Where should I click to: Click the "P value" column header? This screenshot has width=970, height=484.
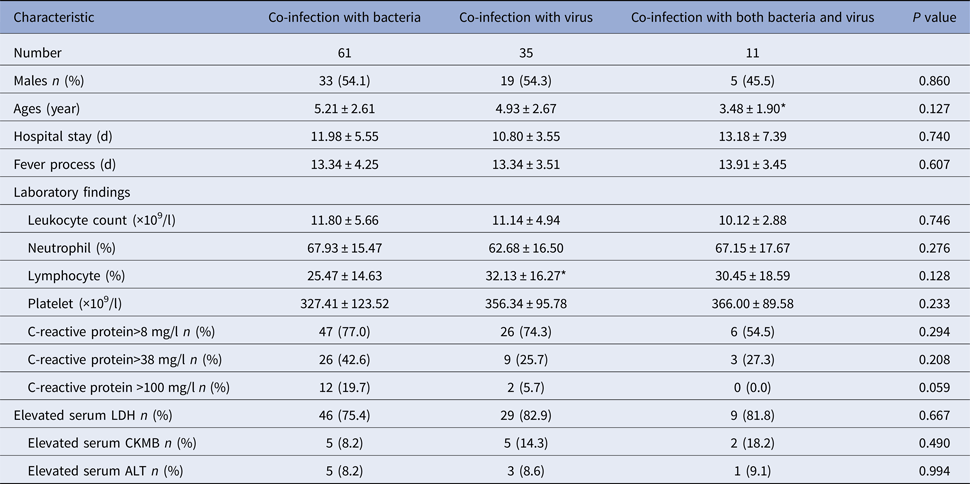click(x=921, y=17)
